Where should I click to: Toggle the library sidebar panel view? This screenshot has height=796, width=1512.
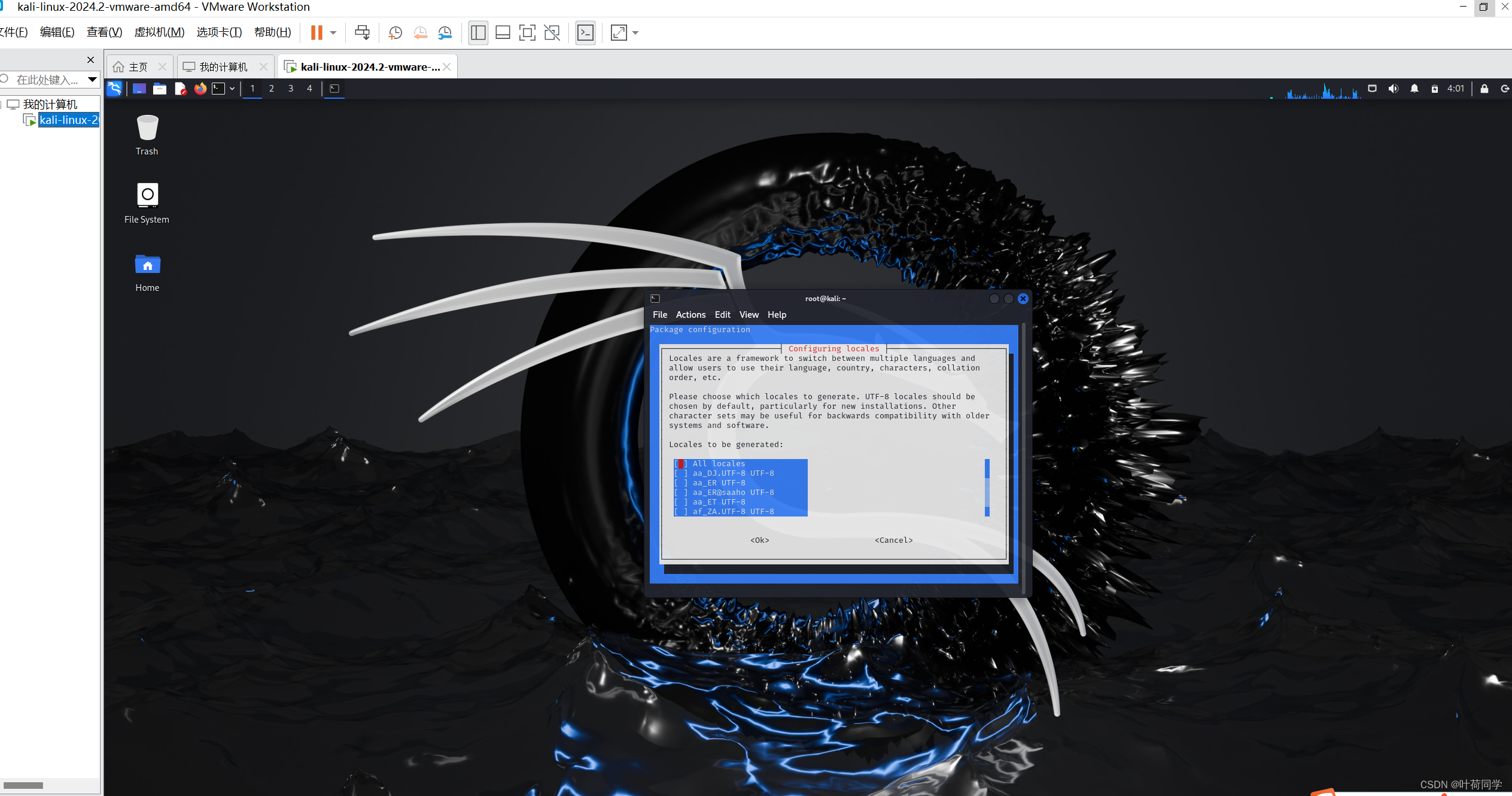coord(478,33)
